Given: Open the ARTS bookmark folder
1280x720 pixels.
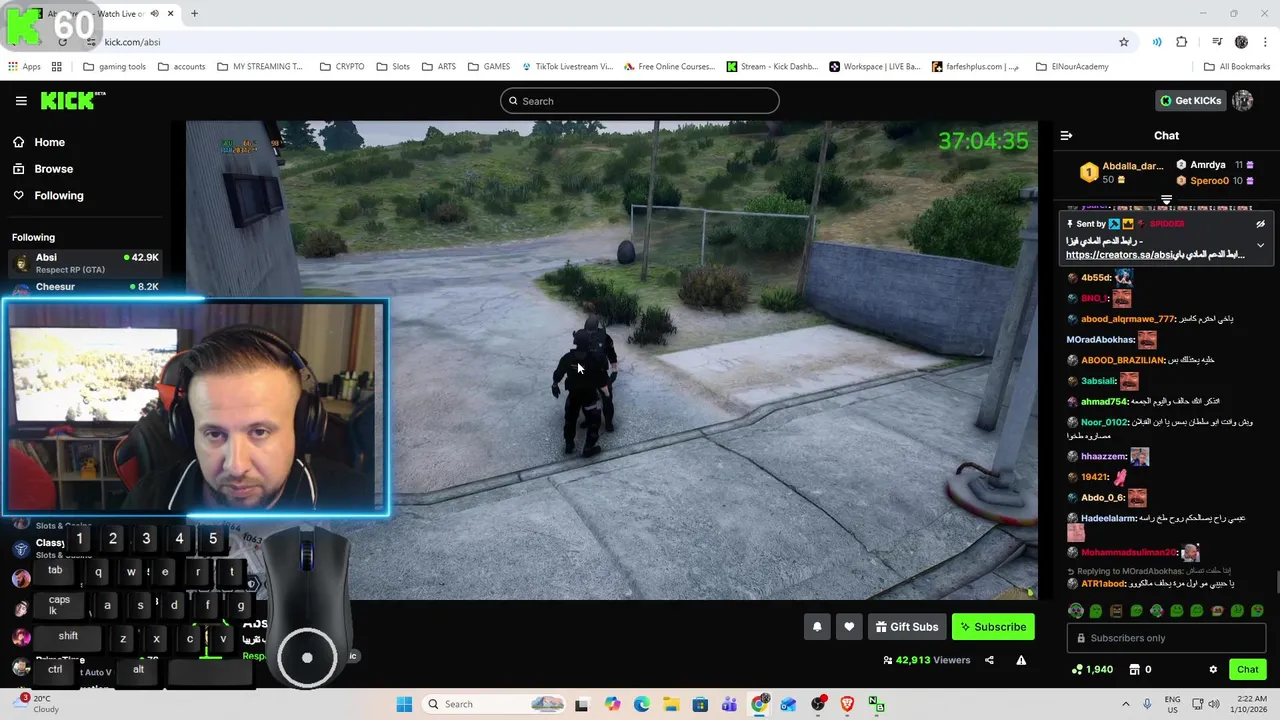Looking at the screenshot, I should point(439,67).
